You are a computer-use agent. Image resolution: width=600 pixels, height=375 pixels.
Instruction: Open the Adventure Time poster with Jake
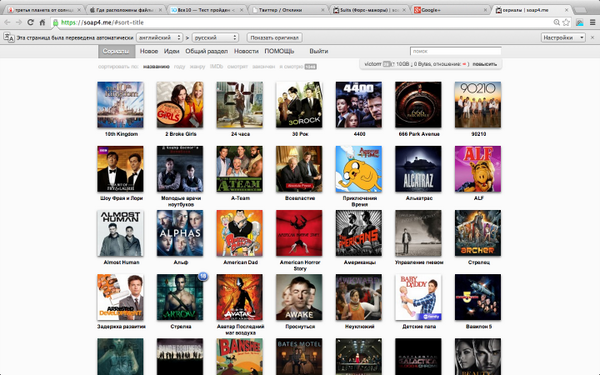(x=359, y=169)
